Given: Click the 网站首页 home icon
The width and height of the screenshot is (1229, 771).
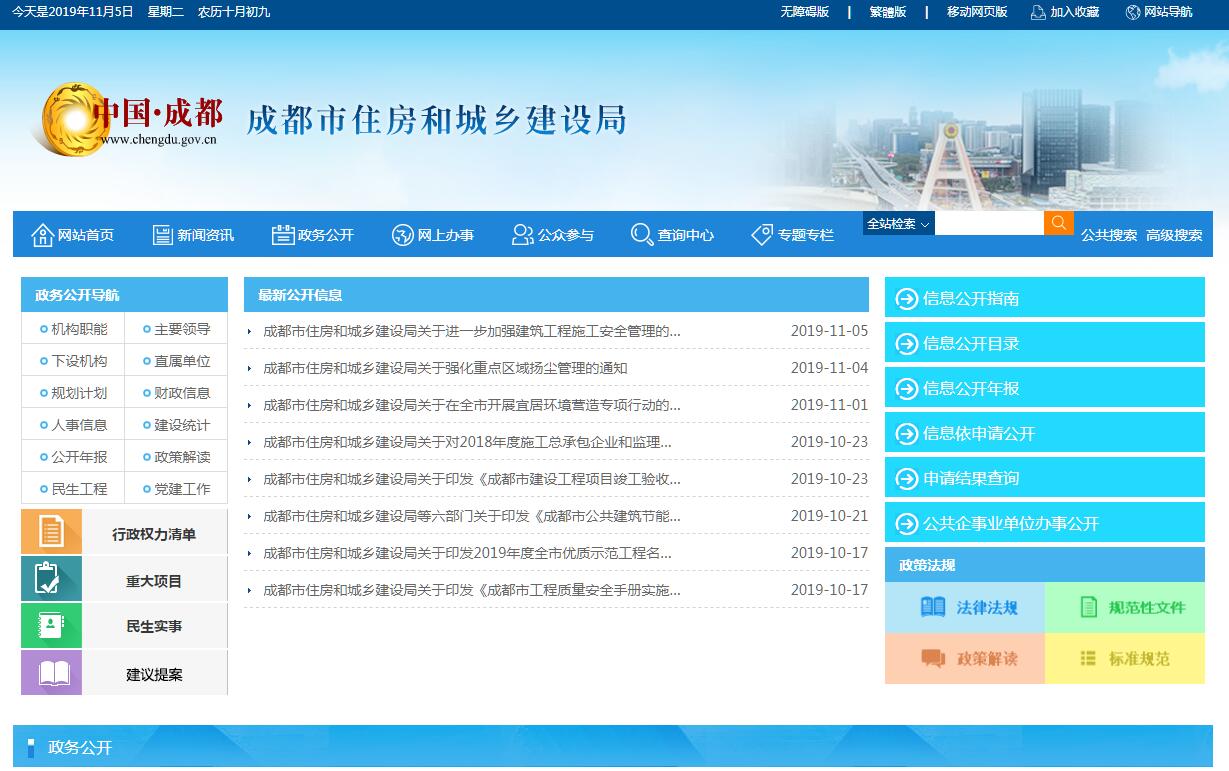Looking at the screenshot, I should [42, 235].
